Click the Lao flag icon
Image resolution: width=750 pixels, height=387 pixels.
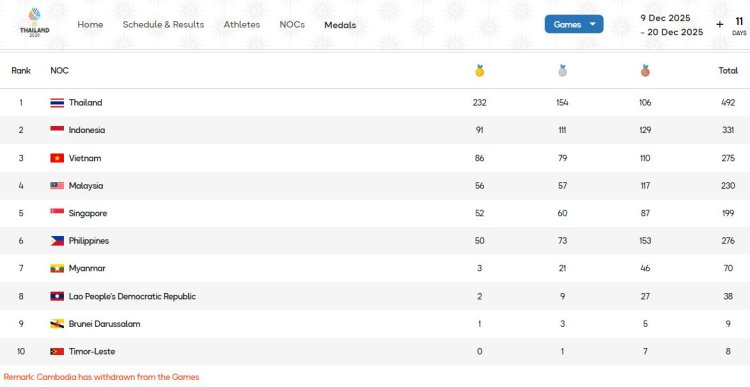pos(57,296)
